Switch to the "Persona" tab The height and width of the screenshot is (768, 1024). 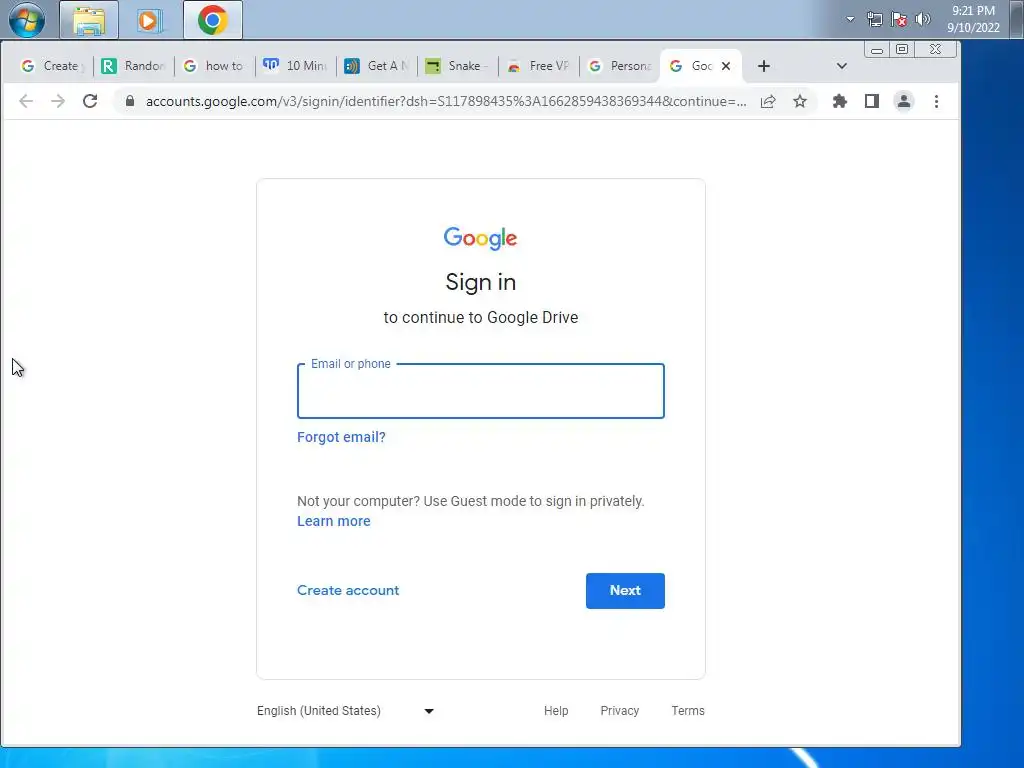click(x=620, y=66)
